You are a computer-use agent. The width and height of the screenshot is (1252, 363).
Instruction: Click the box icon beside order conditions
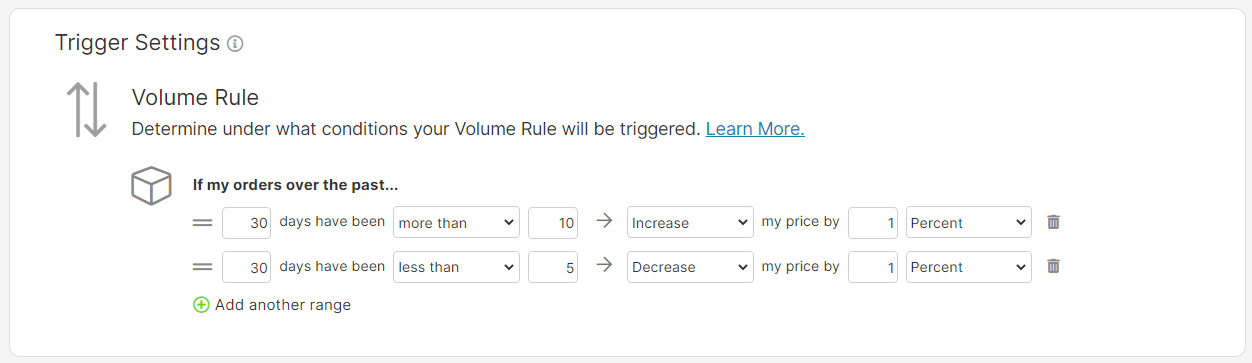pyautogui.click(x=152, y=186)
